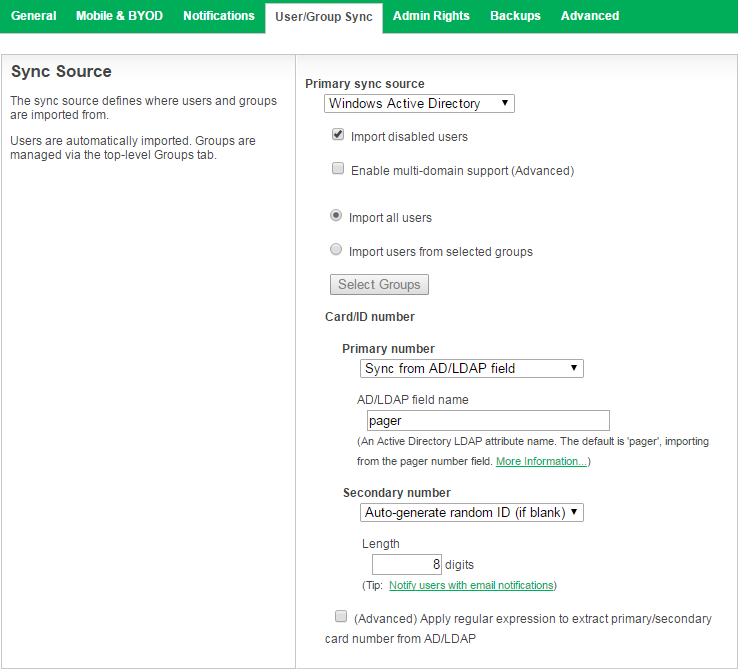This screenshot has width=738, height=669.
Task: Open the Notifications tab
Action: coord(218,16)
